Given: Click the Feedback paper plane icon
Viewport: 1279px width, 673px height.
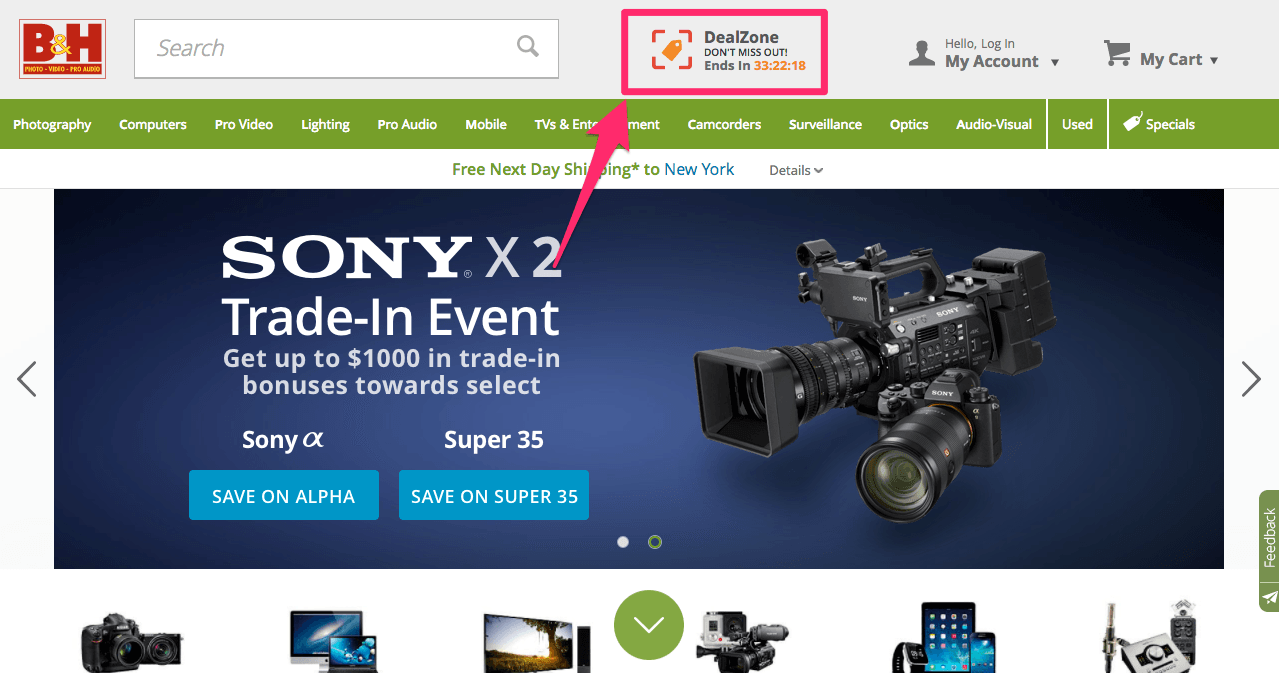Looking at the screenshot, I should coord(1270,597).
